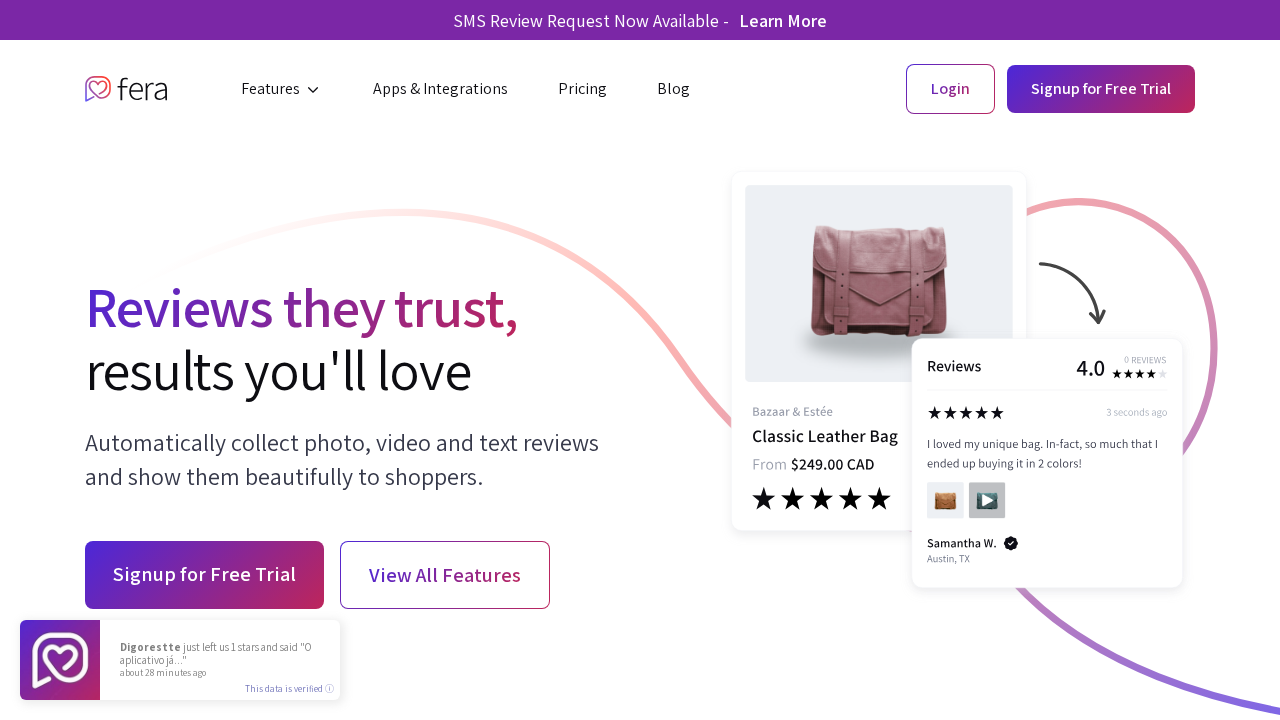Click the Fera heart logo
This screenshot has height=720, width=1280.
[98, 89]
